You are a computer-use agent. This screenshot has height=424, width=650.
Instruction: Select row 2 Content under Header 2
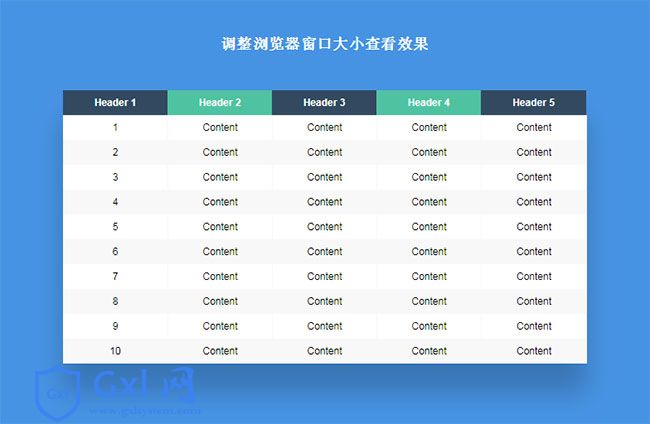pyautogui.click(x=220, y=152)
